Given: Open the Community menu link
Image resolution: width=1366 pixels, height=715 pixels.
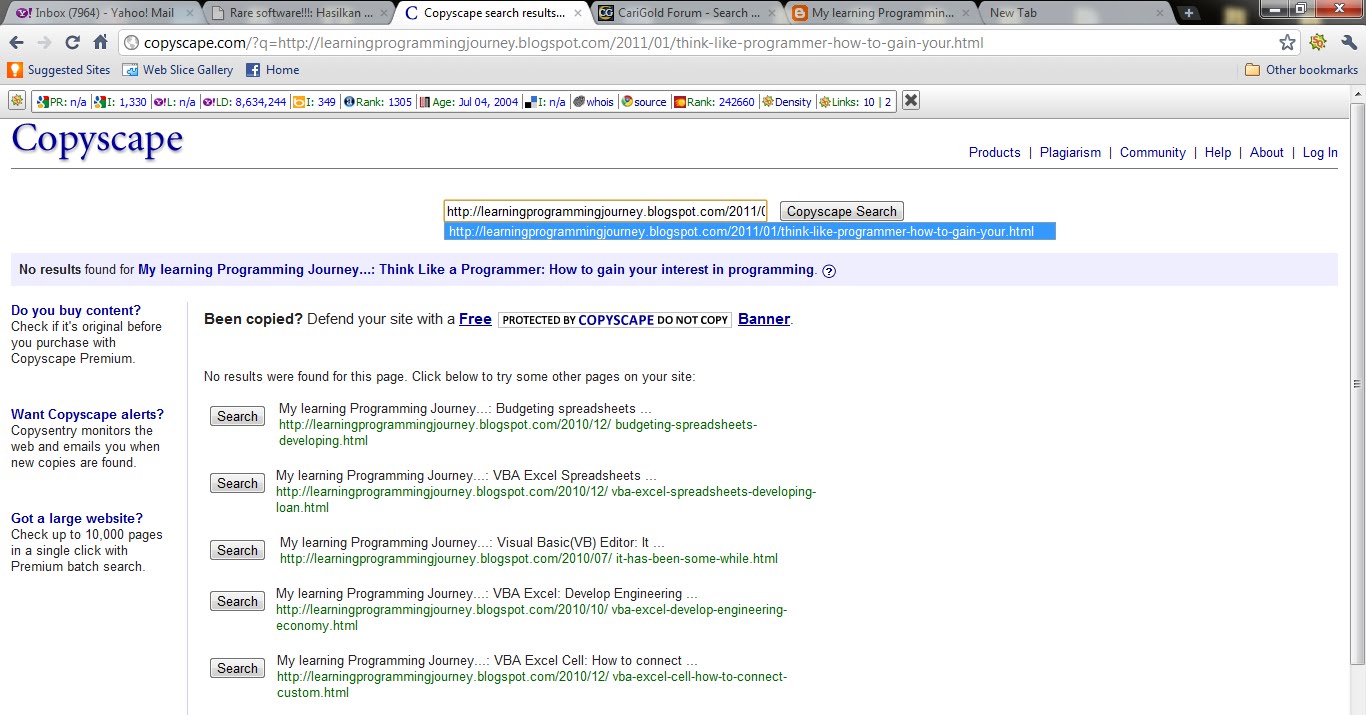Looking at the screenshot, I should tap(1153, 152).
